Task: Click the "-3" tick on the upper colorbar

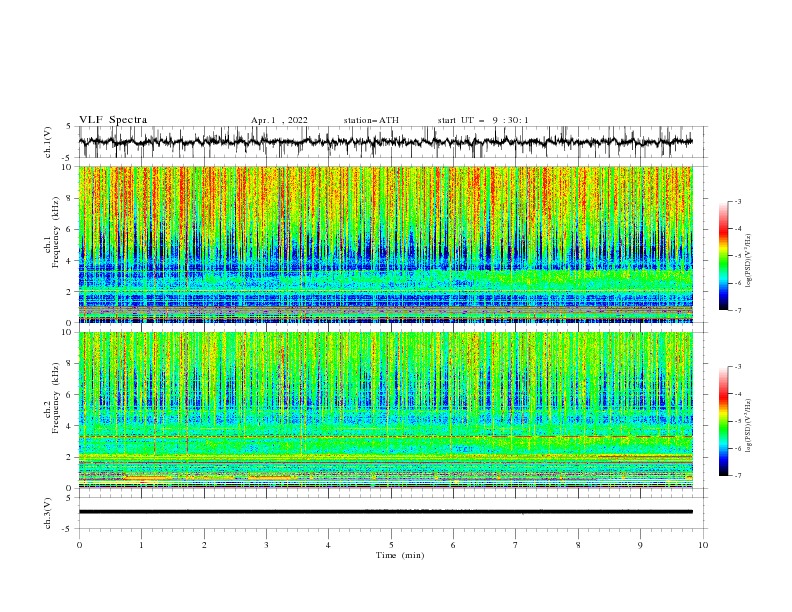Action: (737, 201)
